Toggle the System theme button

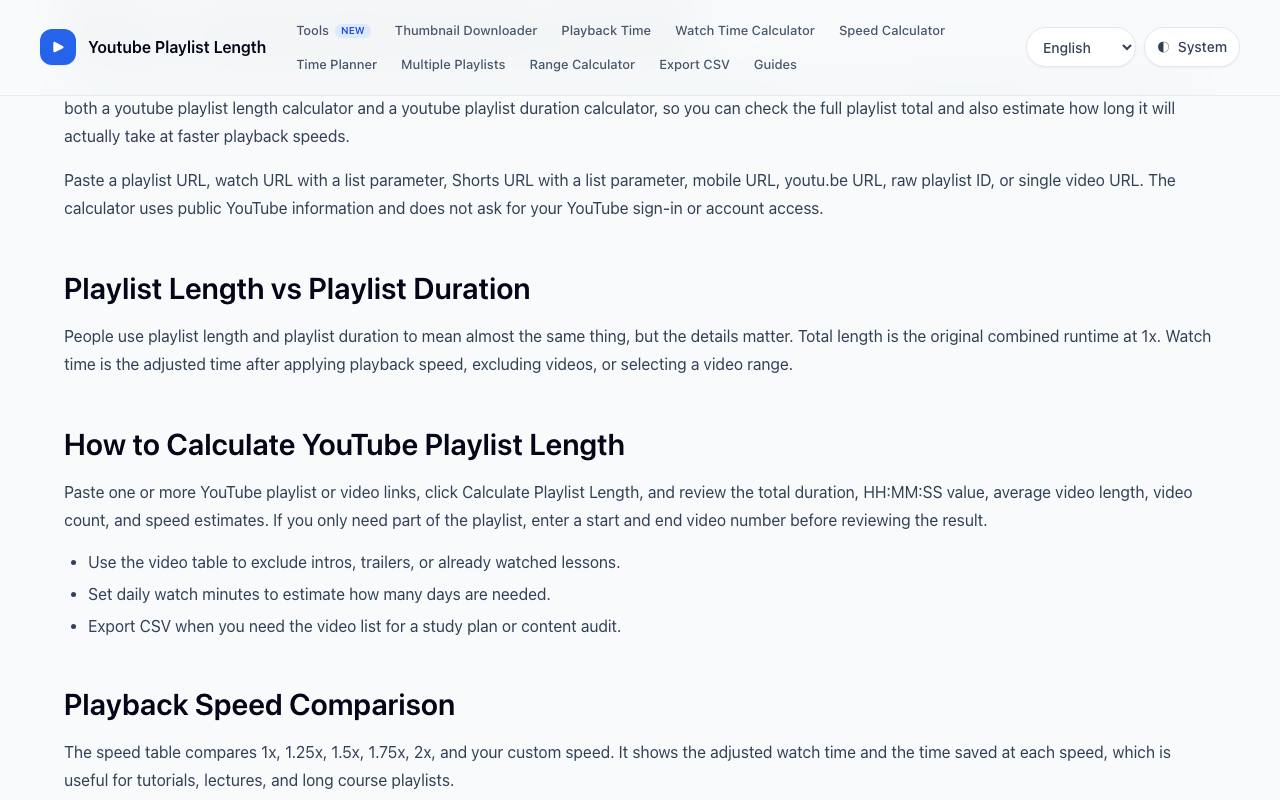[1192, 47]
